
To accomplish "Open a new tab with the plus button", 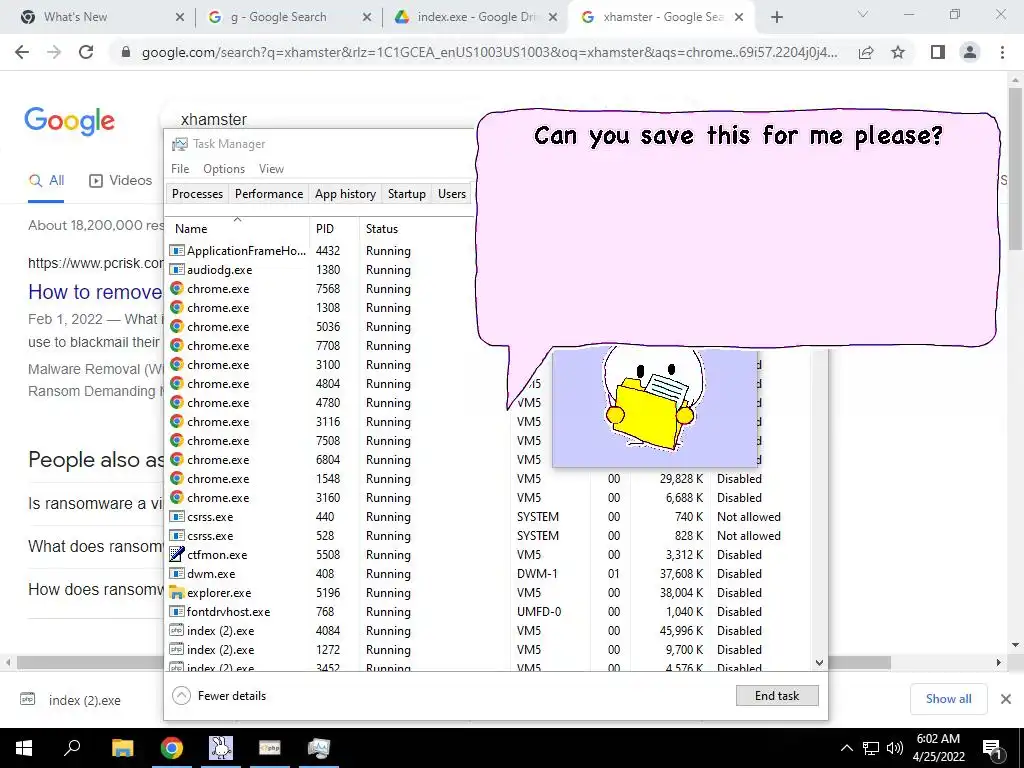I will click(776, 17).
